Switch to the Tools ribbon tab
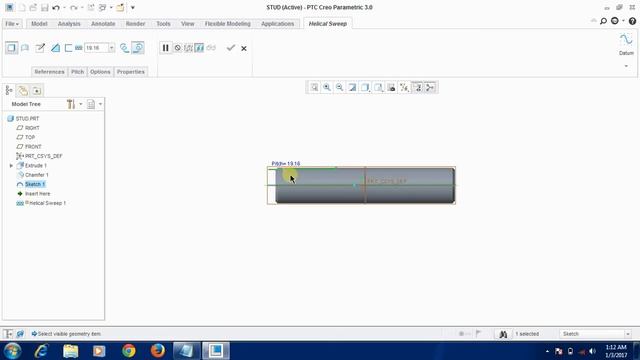This screenshot has height=360, width=640. click(x=163, y=24)
